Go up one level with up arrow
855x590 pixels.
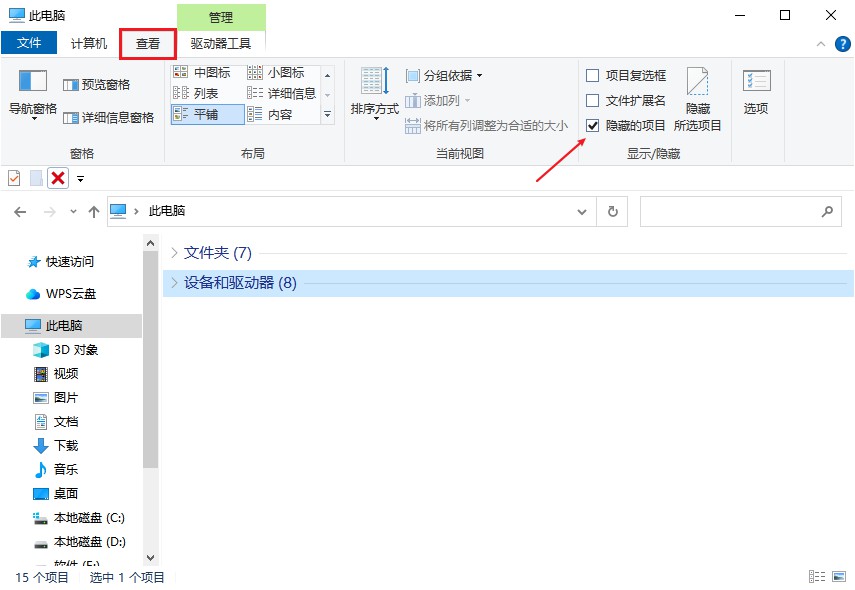[x=94, y=212]
